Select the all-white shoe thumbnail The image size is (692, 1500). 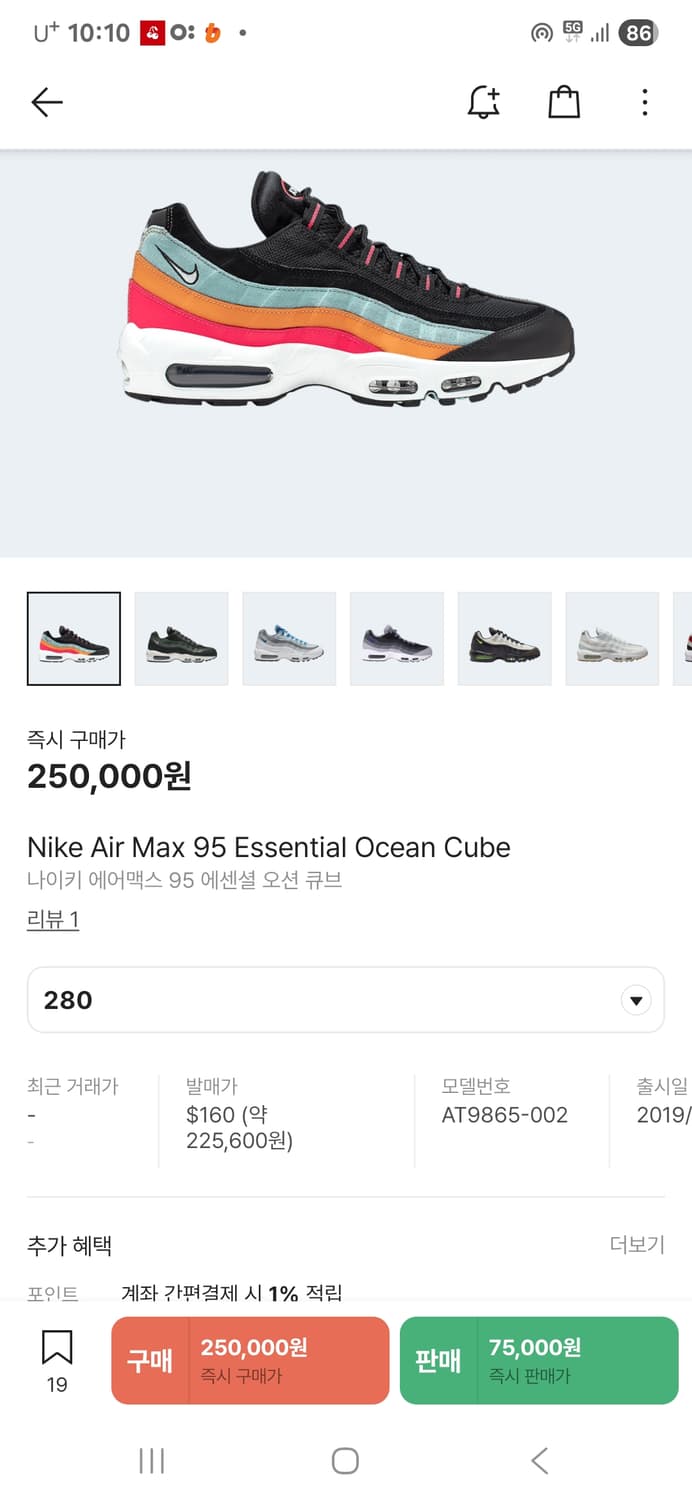[612, 639]
